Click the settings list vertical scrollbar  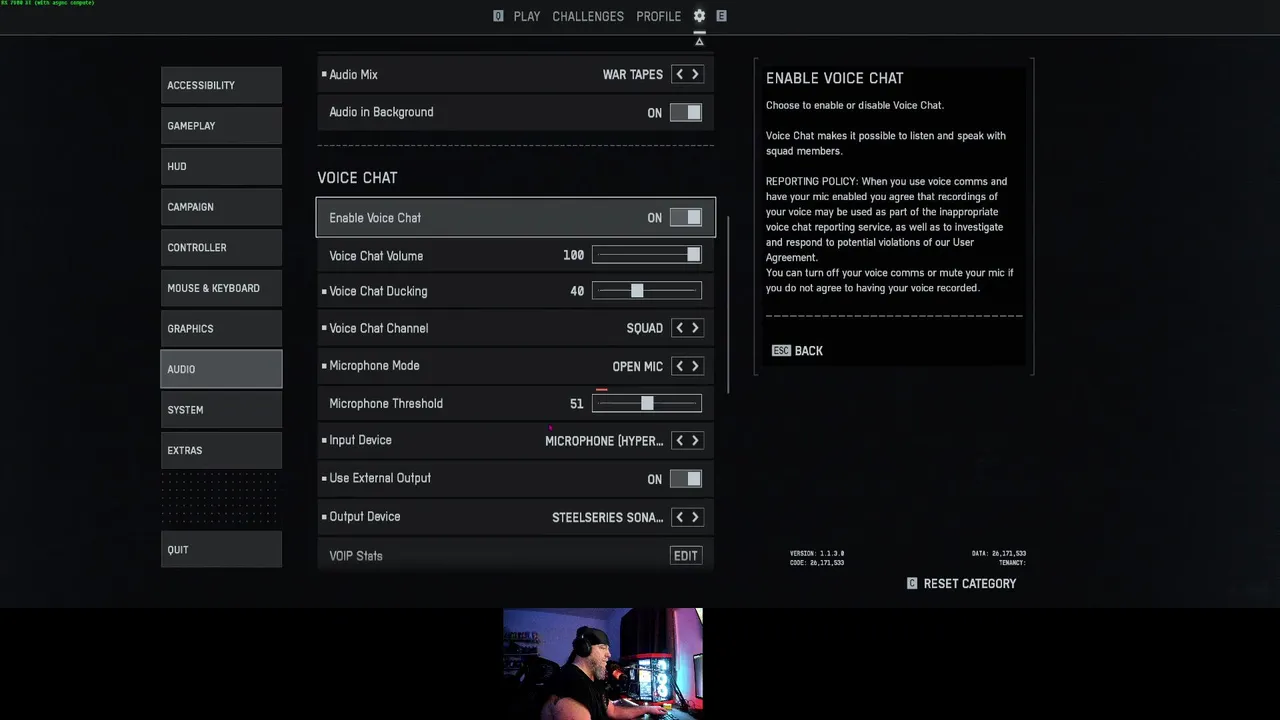[x=730, y=305]
